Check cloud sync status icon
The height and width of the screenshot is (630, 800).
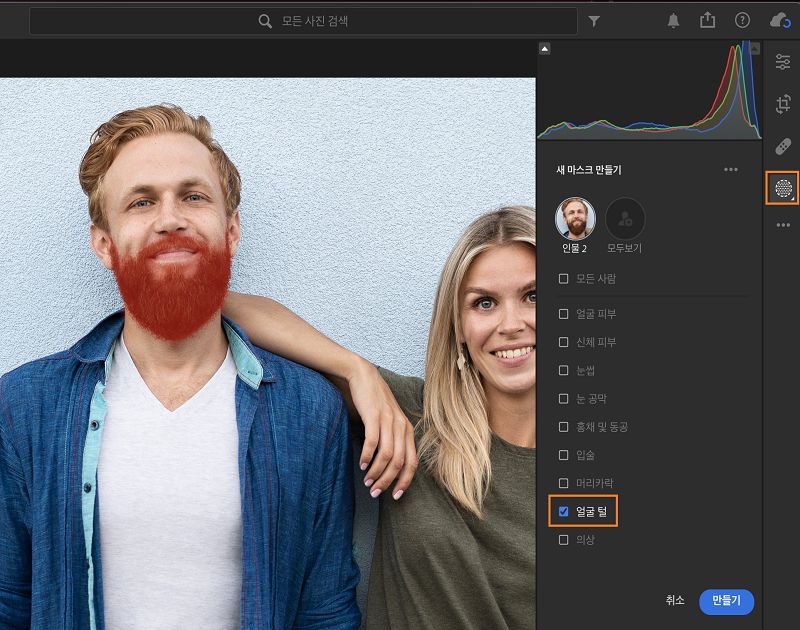(780, 21)
